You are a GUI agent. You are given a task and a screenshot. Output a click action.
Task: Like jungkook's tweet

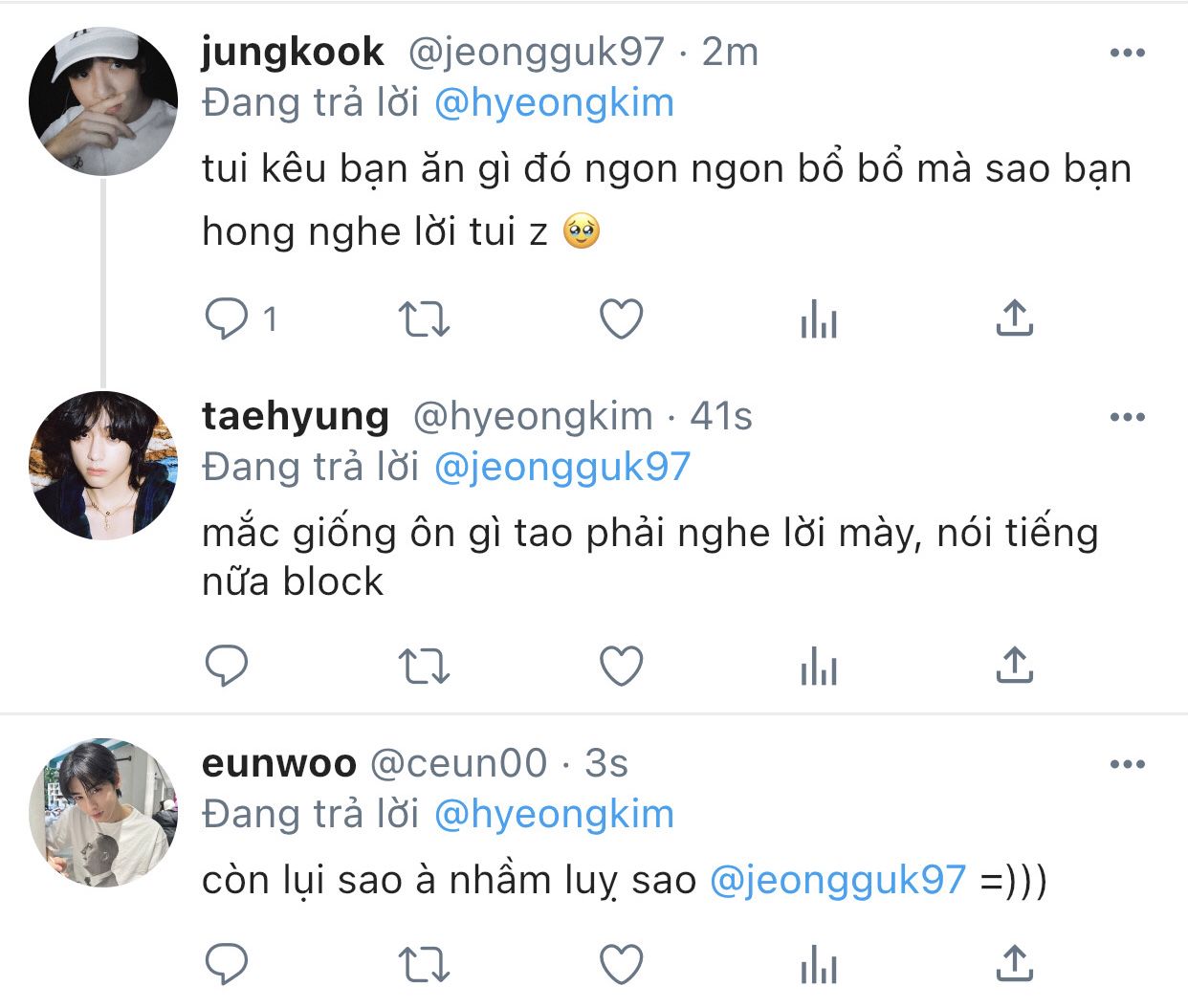[x=621, y=319]
